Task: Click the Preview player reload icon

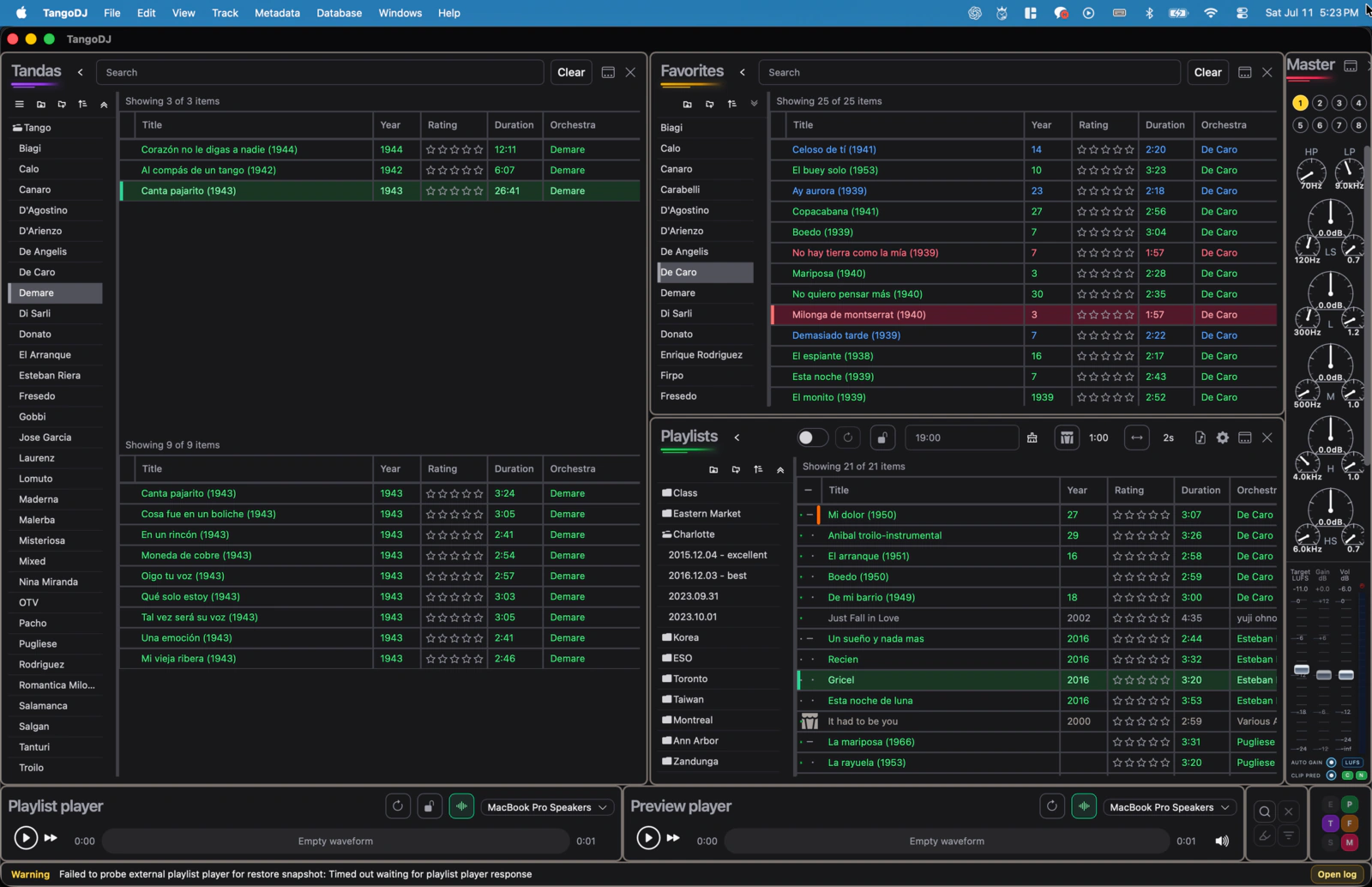Action: click(x=1052, y=806)
